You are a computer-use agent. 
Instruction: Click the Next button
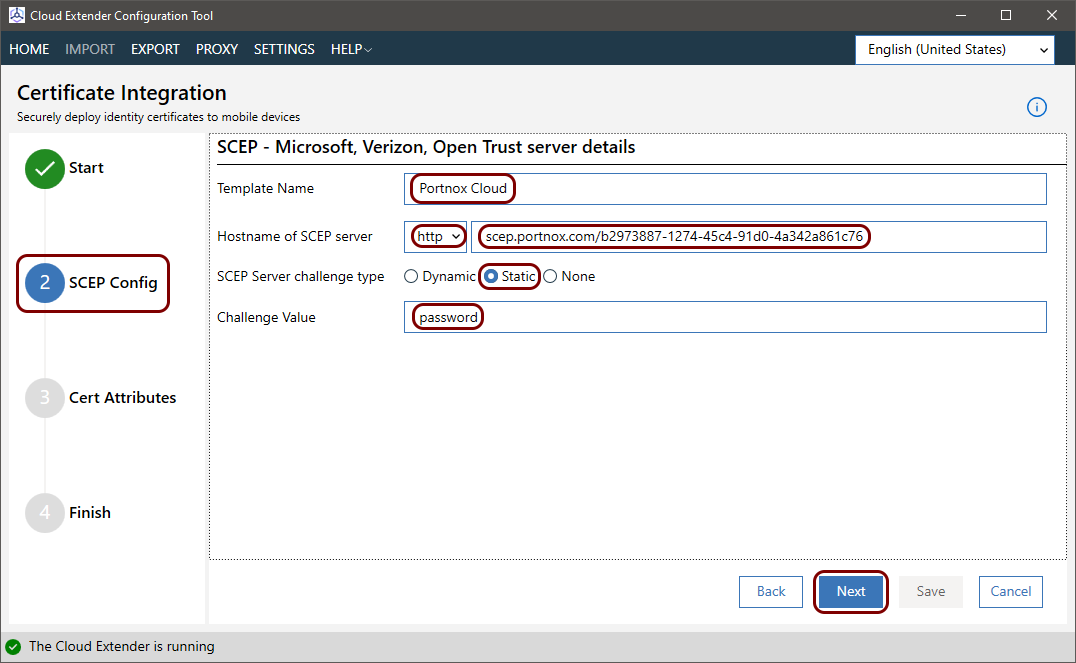click(851, 592)
